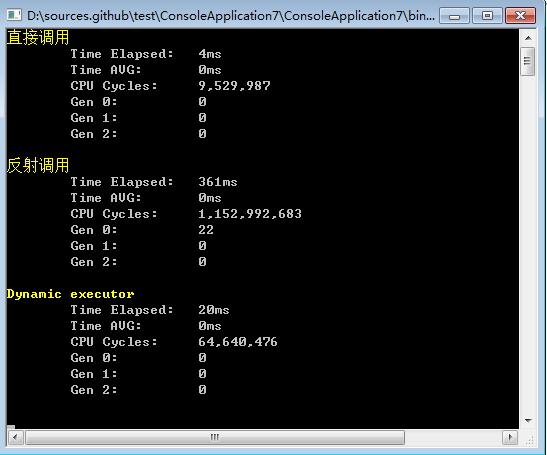Click the vertical scrollbar thumb
This screenshot has width=547, height=455.
527,61
